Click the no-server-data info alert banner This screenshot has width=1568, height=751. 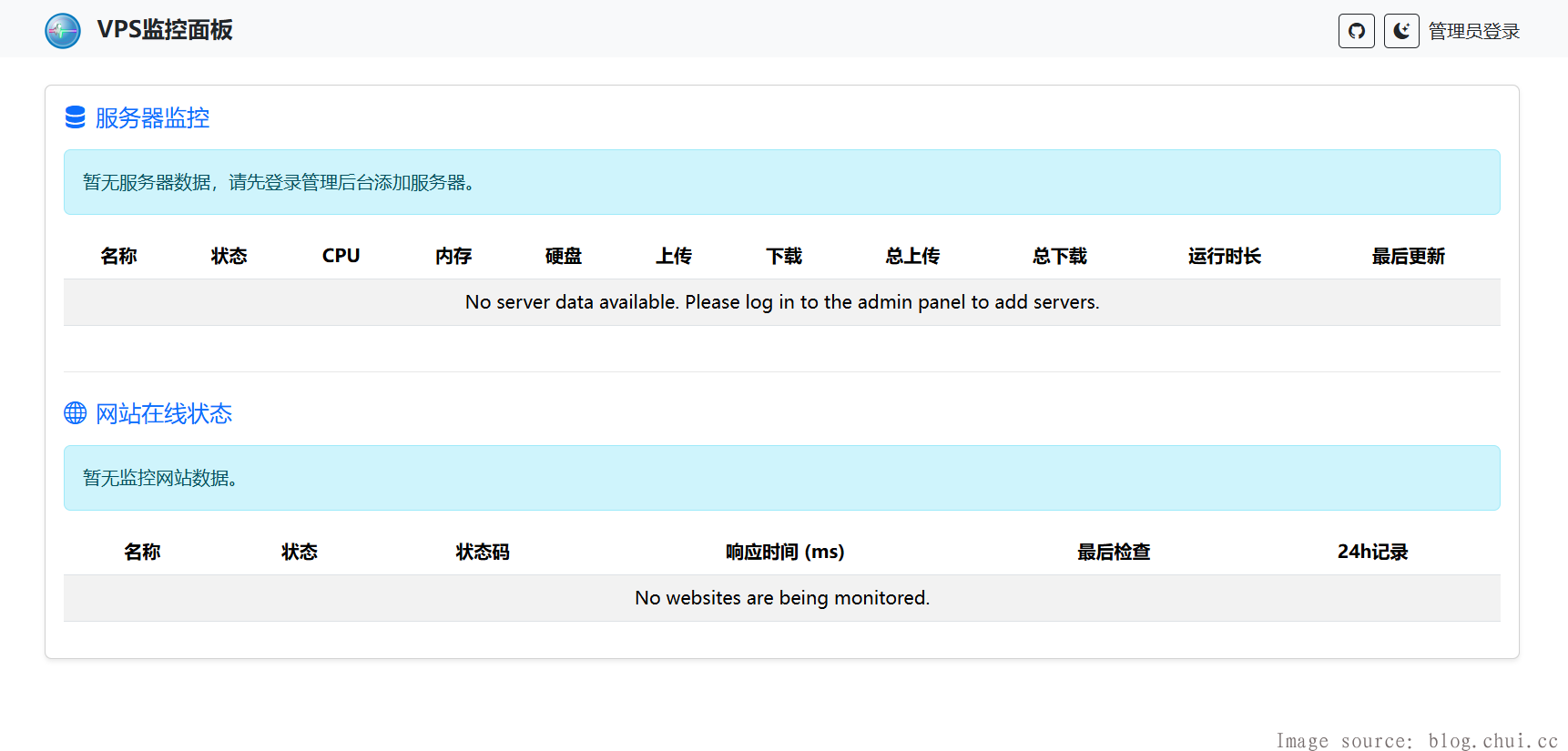[x=782, y=182]
